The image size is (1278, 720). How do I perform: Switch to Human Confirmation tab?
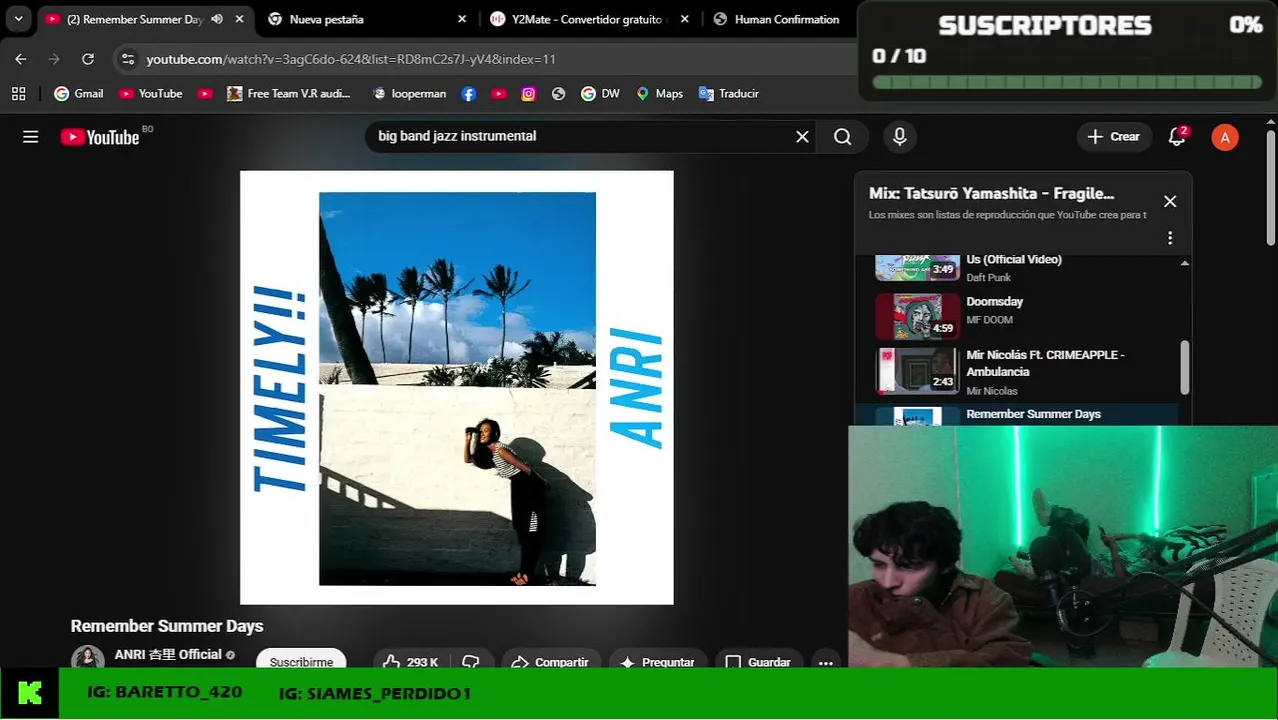click(780, 19)
